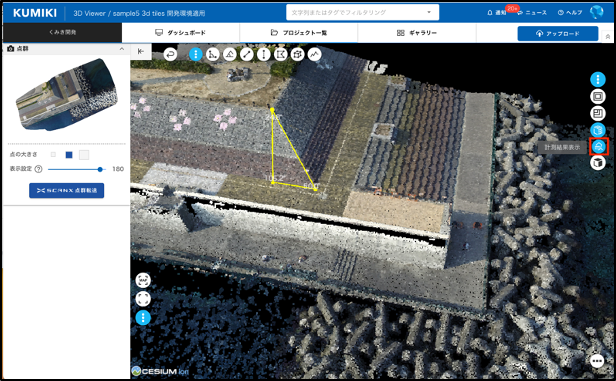Click the SCANX 点群転送 button
Image resolution: width=616 pixels, height=381 pixels.
click(66, 190)
